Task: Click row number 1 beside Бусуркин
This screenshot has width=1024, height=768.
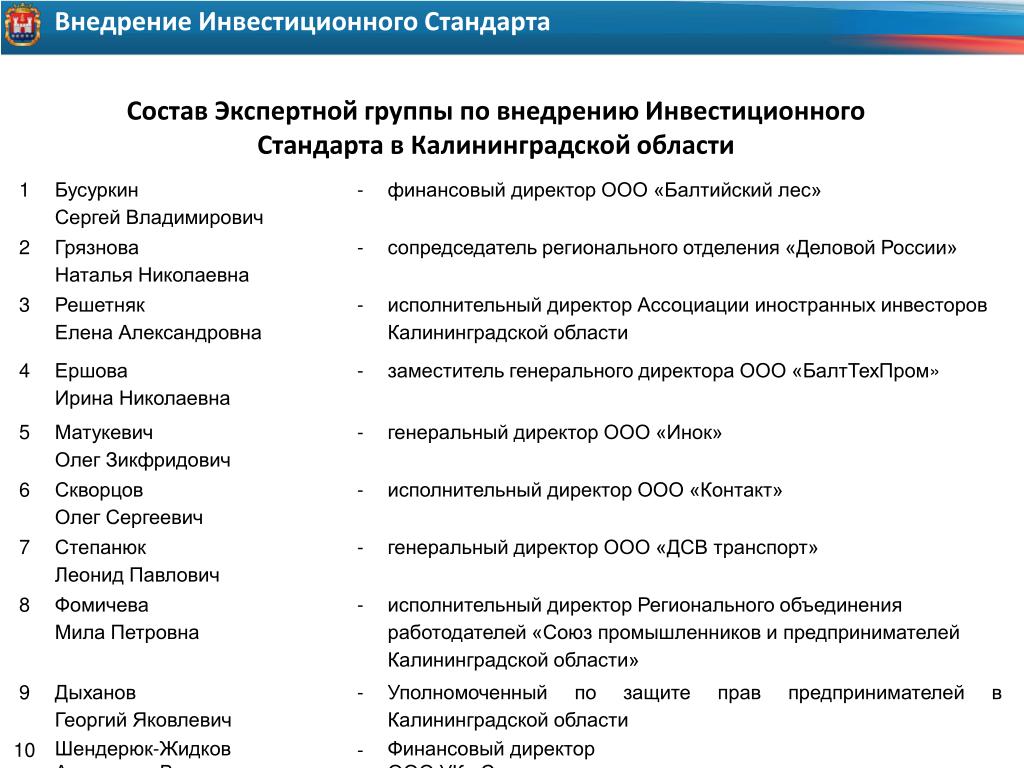Action: [x=24, y=190]
